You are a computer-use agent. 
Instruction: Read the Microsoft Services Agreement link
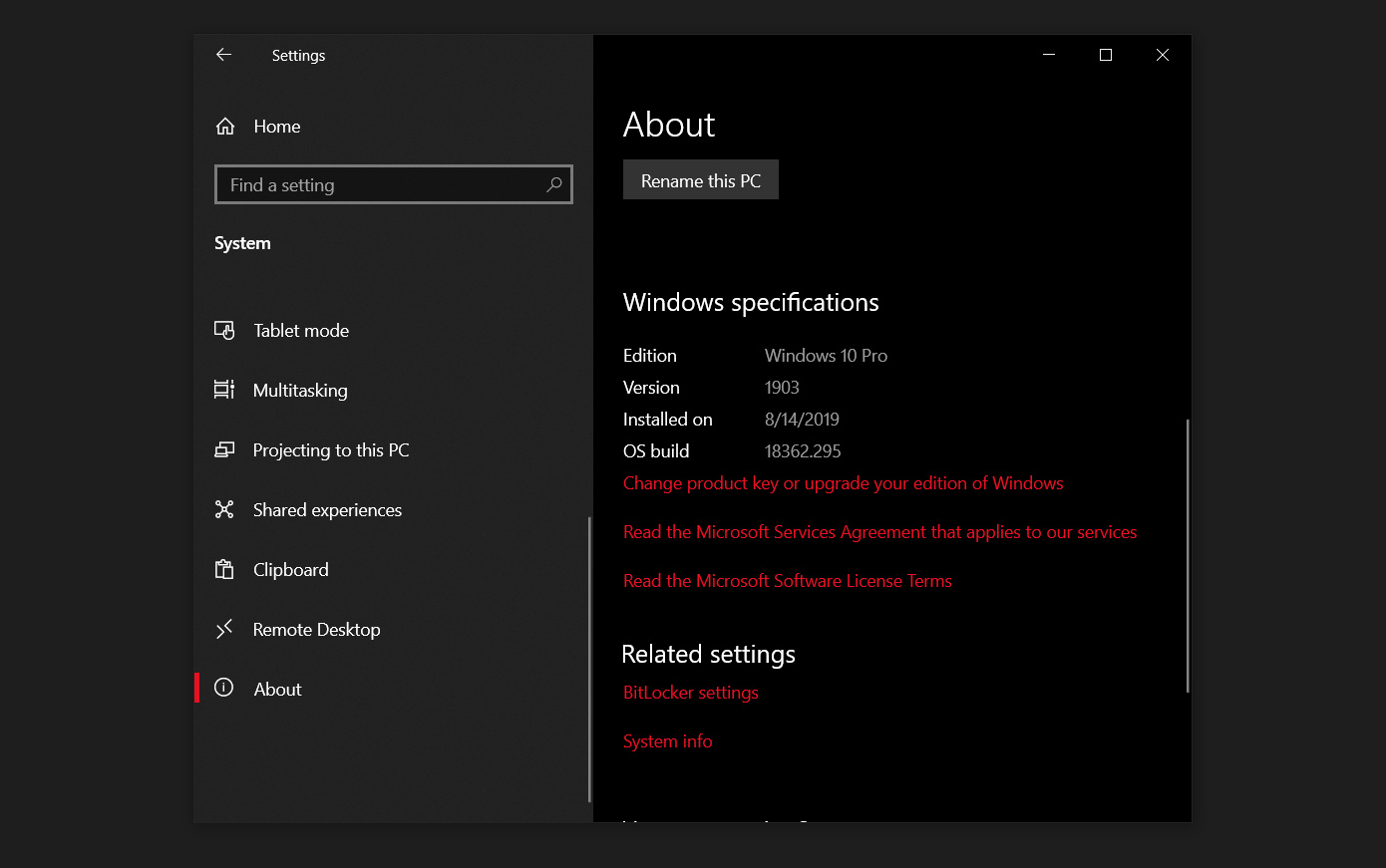[879, 532]
